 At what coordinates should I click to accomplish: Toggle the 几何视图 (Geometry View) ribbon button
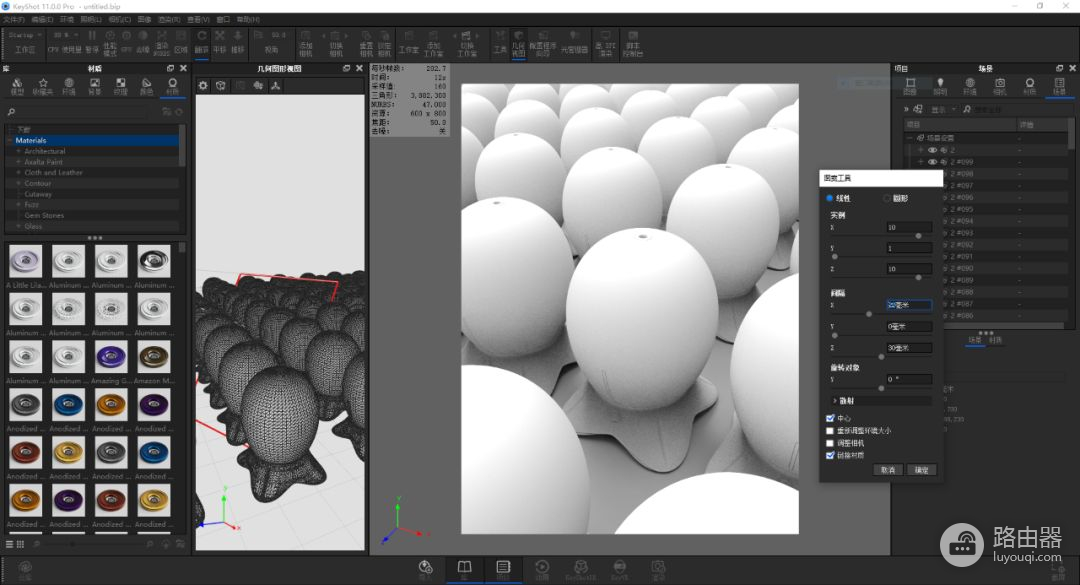[x=518, y=40]
